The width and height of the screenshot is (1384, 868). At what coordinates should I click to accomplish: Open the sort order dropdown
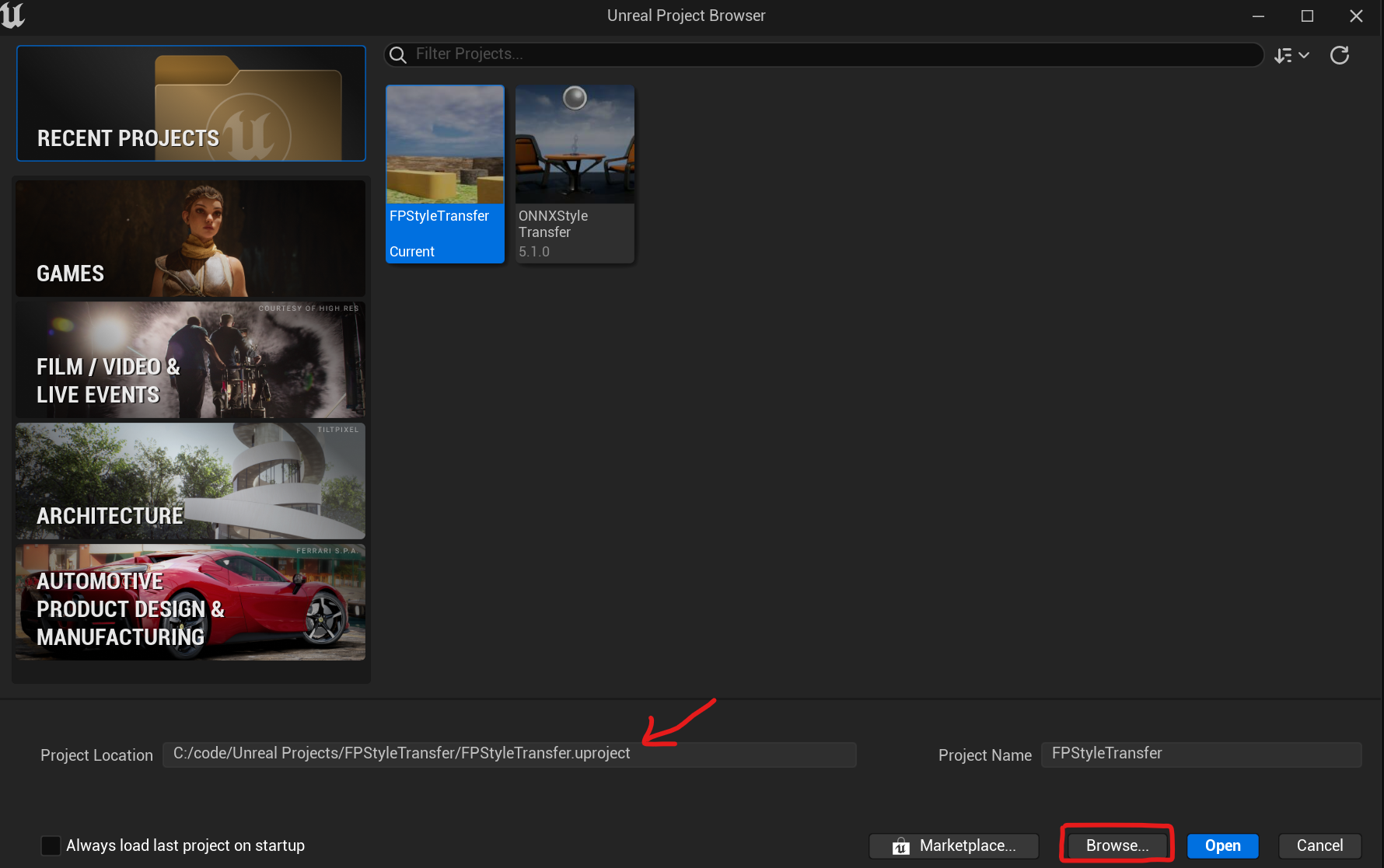click(1291, 55)
